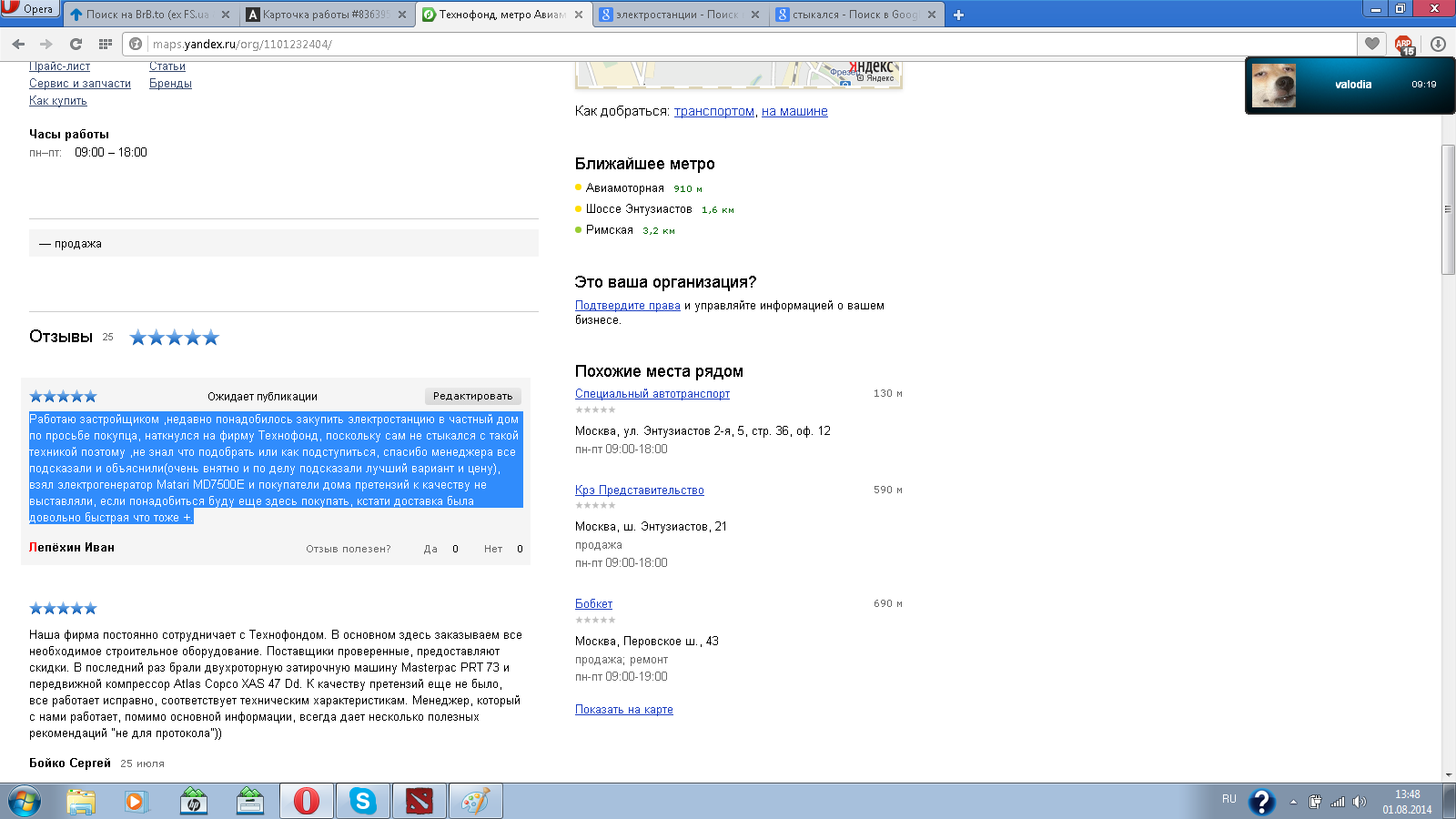Click the network signal tray icon

(x=1338, y=802)
